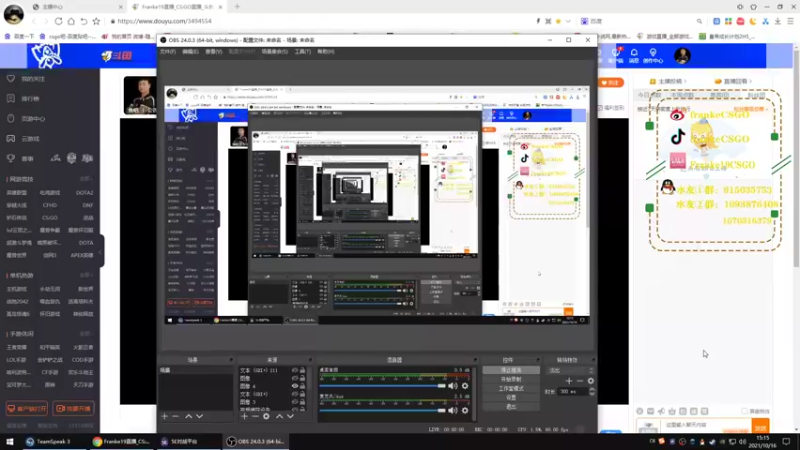Check the 屏蔽特效 checkbox above chat input
Viewport: 800px width, 450px height.
(744, 411)
